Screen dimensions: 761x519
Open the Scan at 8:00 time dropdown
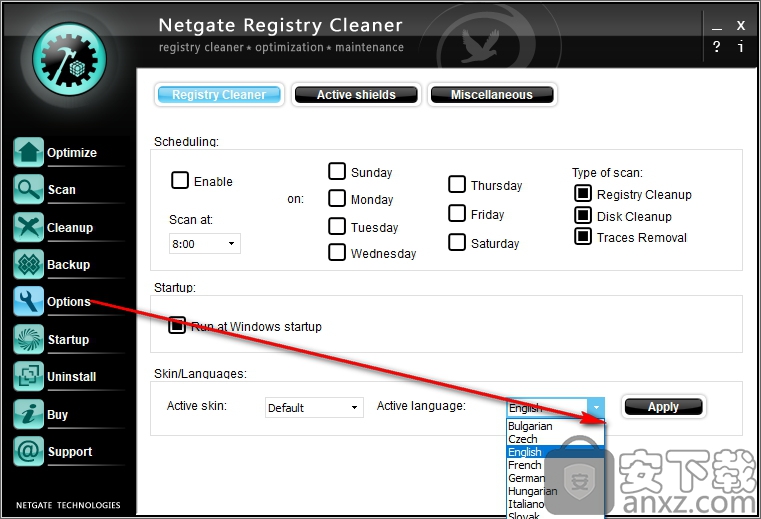205,244
